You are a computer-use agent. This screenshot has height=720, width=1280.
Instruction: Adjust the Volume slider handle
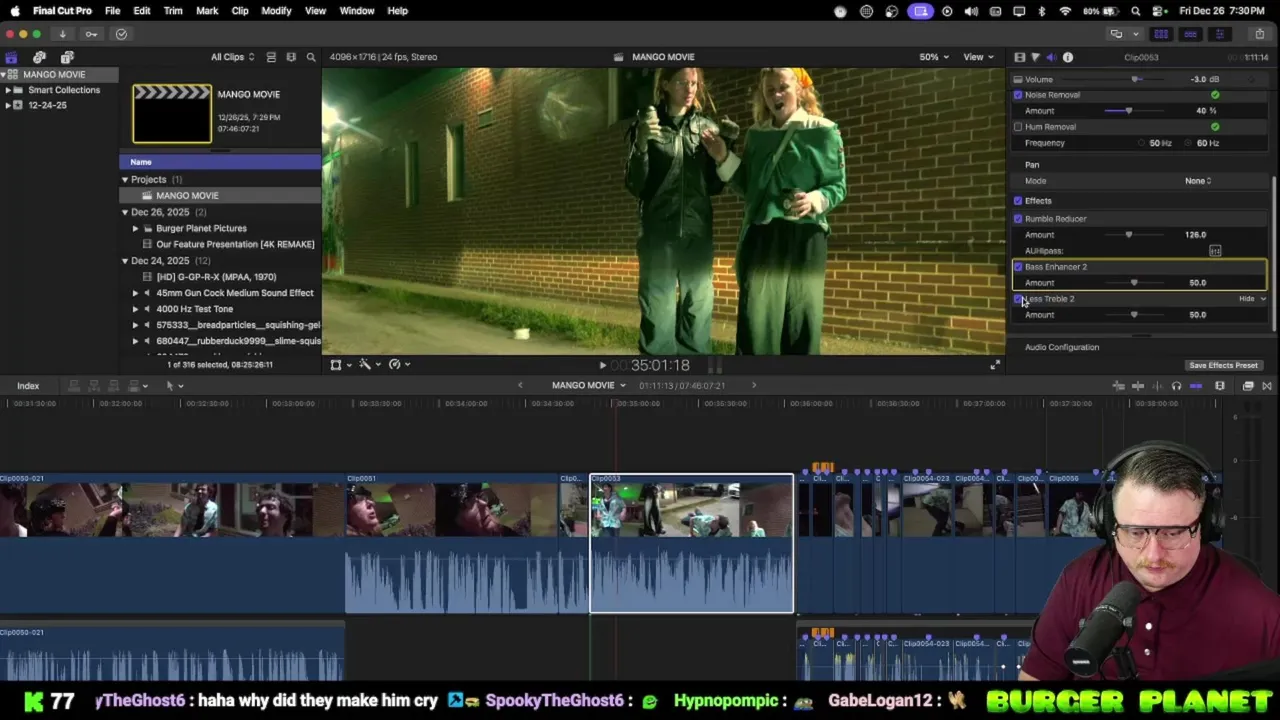tap(1135, 79)
